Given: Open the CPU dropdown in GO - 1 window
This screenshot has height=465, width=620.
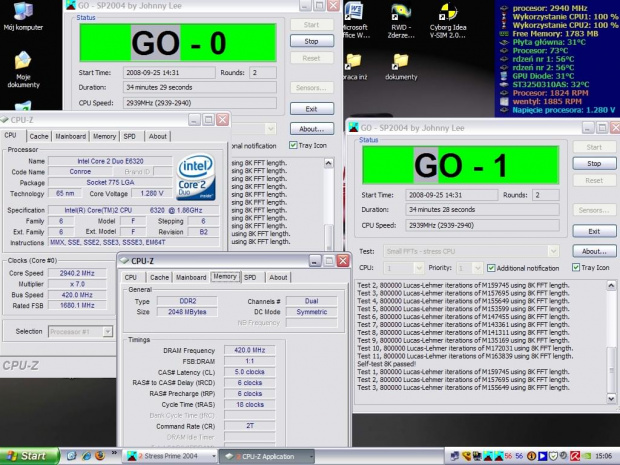Looking at the screenshot, I should [x=419, y=268].
